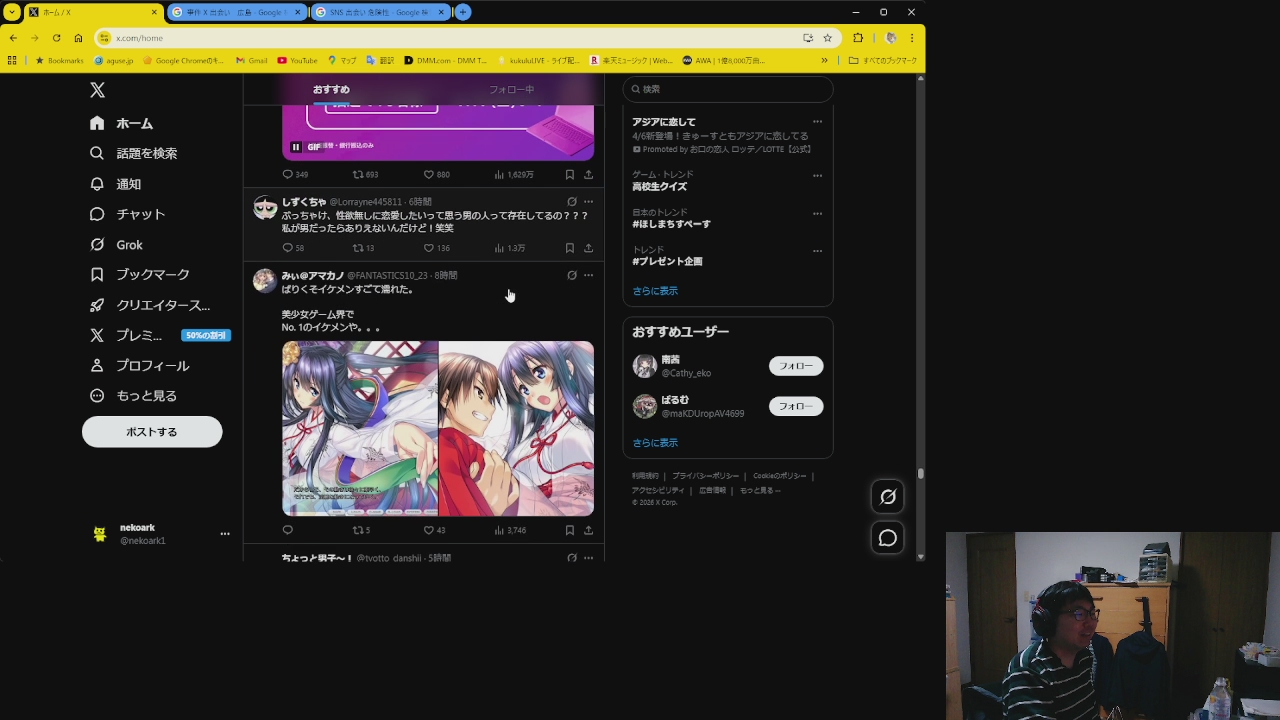Reply to the しずくちゃ post
Viewport: 1280px width, 720px height.
tap(288, 248)
